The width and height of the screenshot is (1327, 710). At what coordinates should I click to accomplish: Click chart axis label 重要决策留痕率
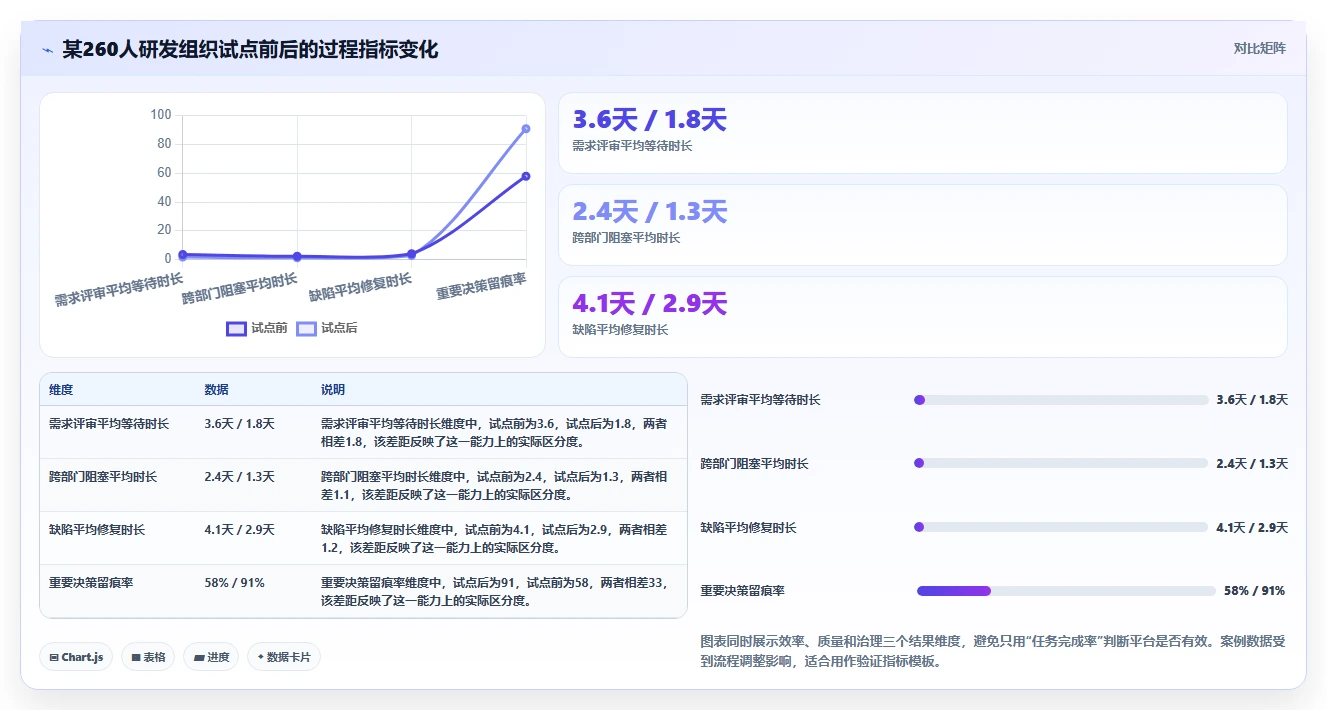pyautogui.click(x=481, y=286)
